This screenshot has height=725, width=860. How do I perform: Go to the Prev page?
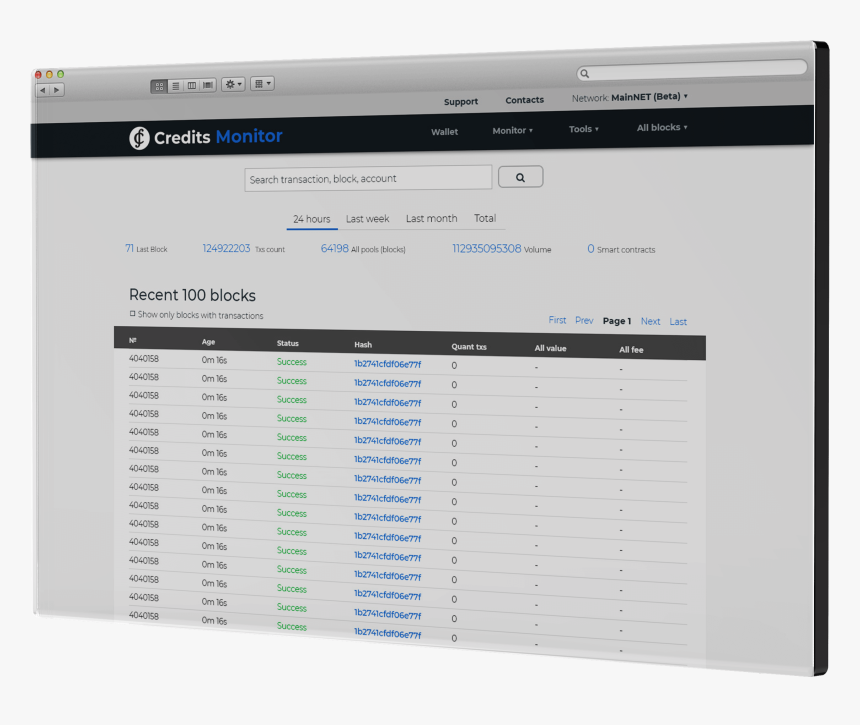click(x=584, y=320)
